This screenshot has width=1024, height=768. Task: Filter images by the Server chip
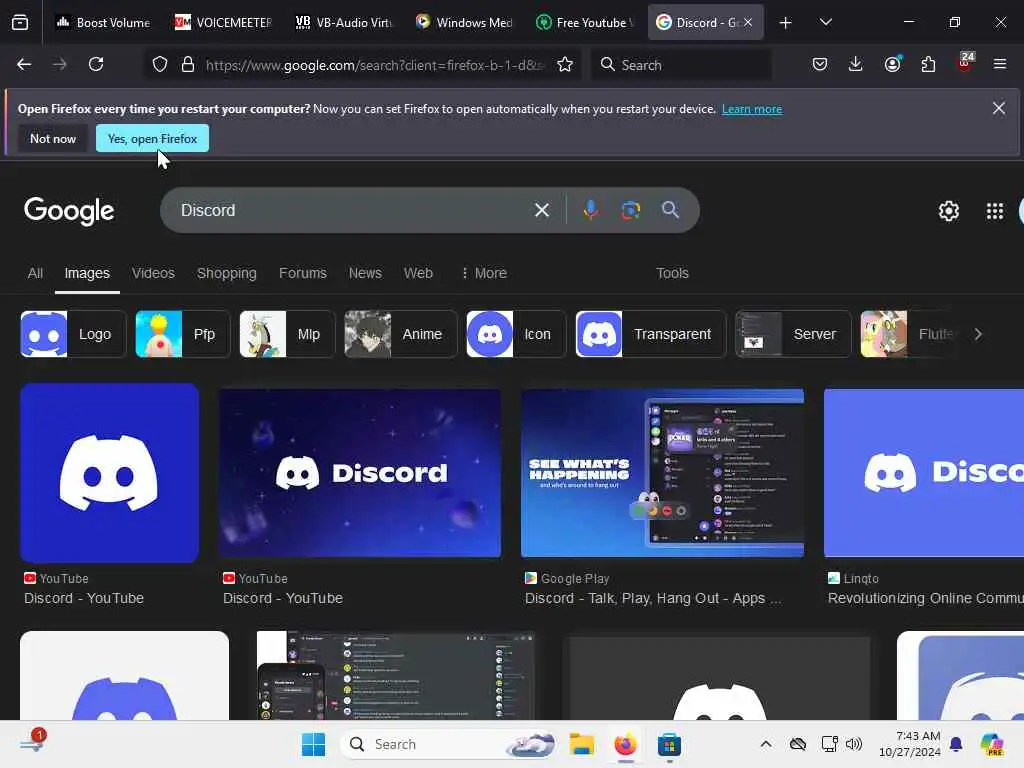tap(793, 334)
